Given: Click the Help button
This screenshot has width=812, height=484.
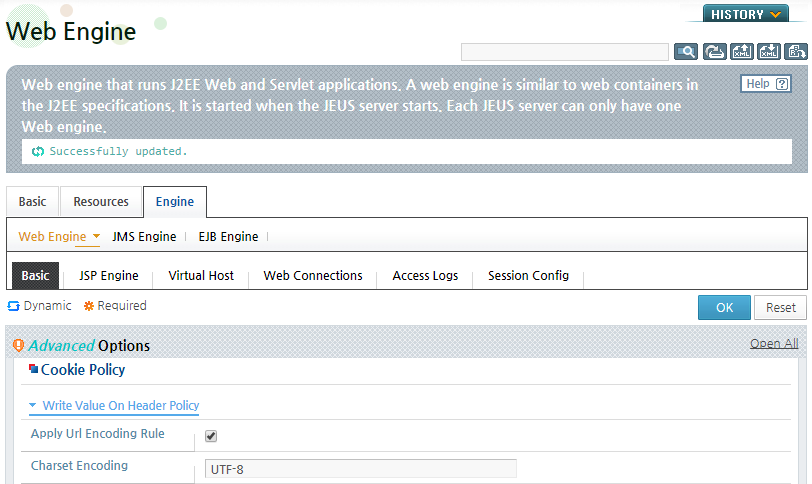Looking at the screenshot, I should click(766, 84).
